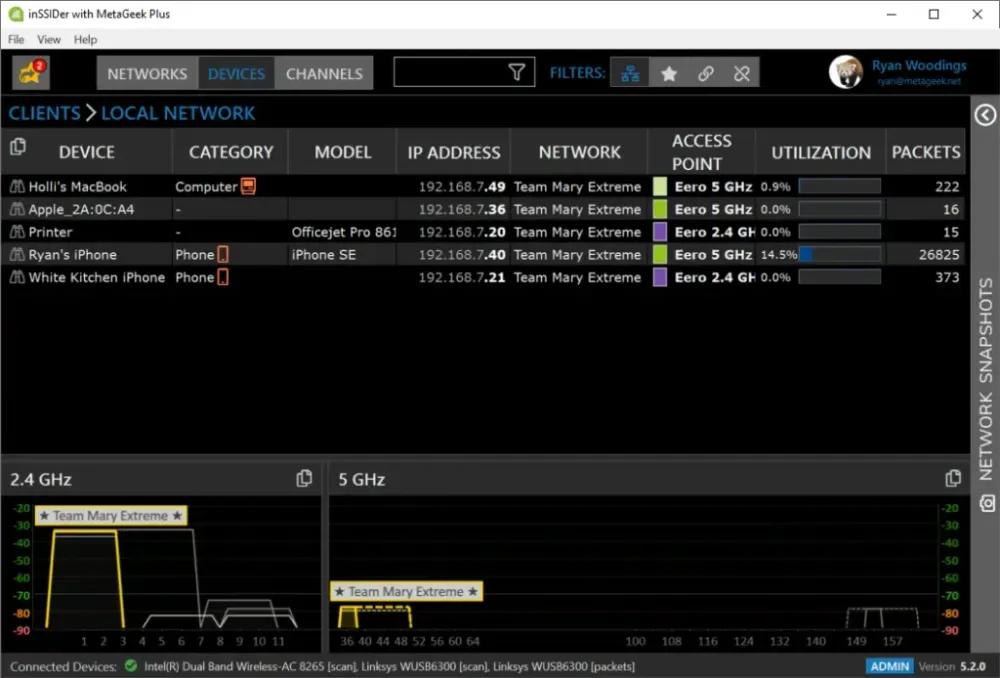
Task: Click Ryan's iPhone utilization bar
Action: pos(841,254)
